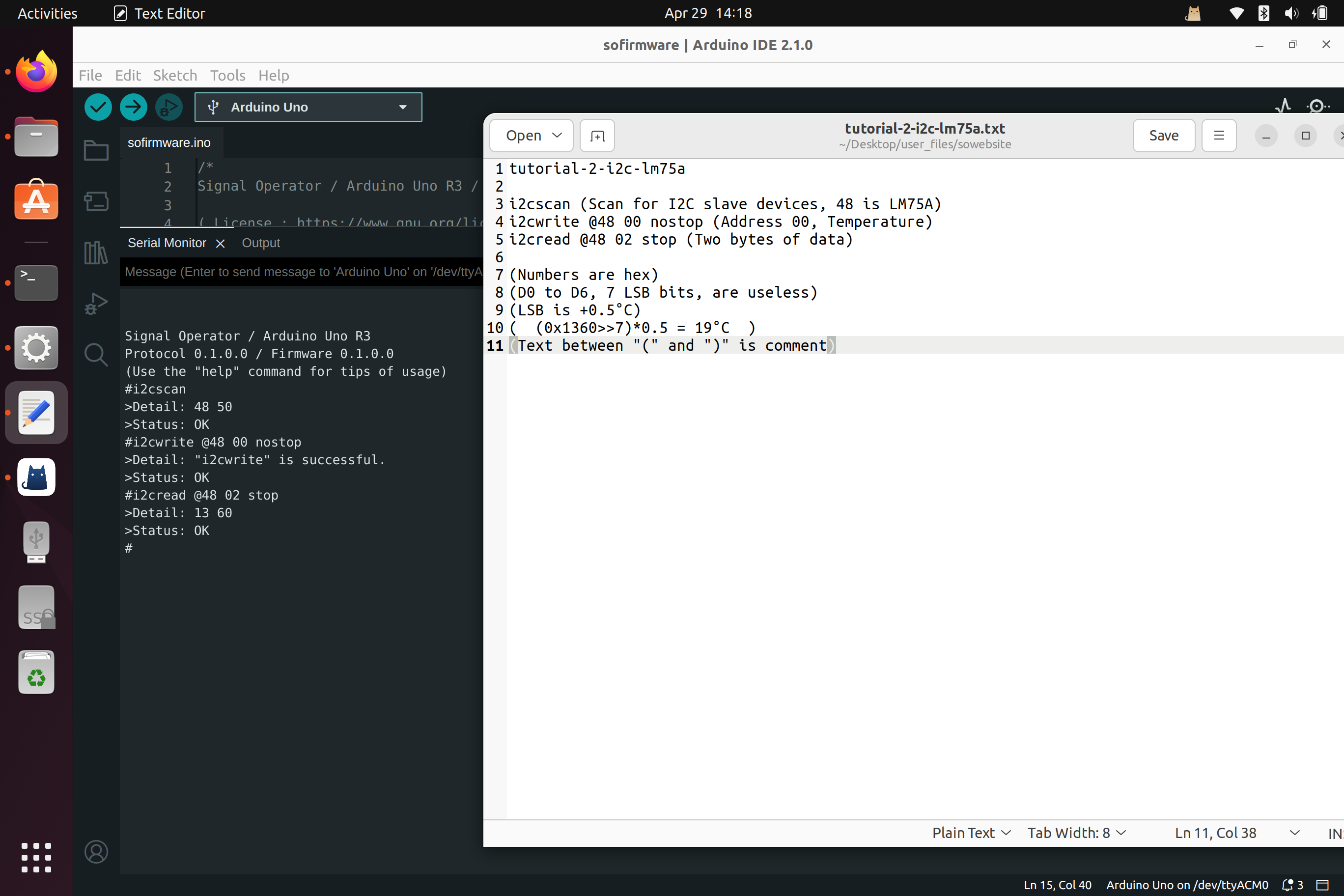Start Debugging with the toolbar debug icon
The height and width of the screenshot is (896, 1344).
(168, 107)
